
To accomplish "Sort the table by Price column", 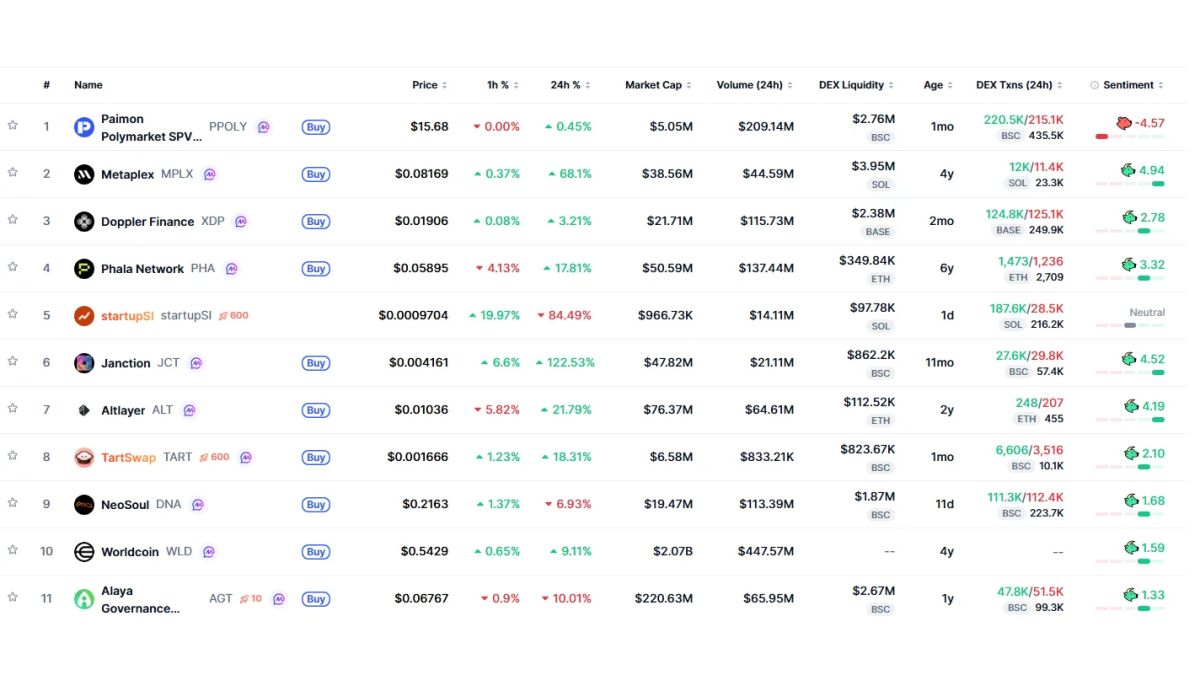I will pos(430,85).
